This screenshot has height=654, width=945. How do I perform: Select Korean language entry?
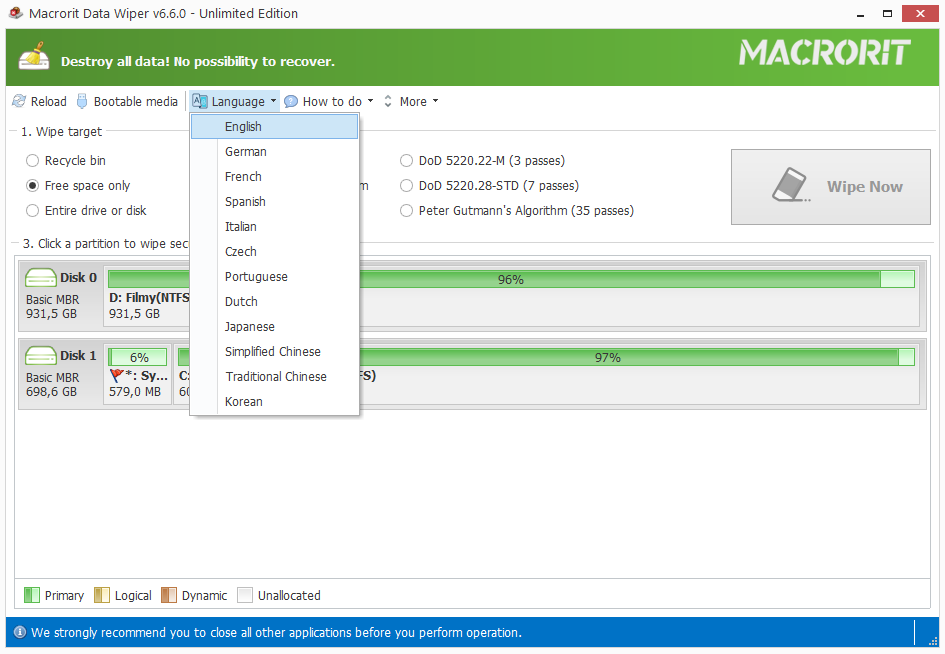[275, 402]
